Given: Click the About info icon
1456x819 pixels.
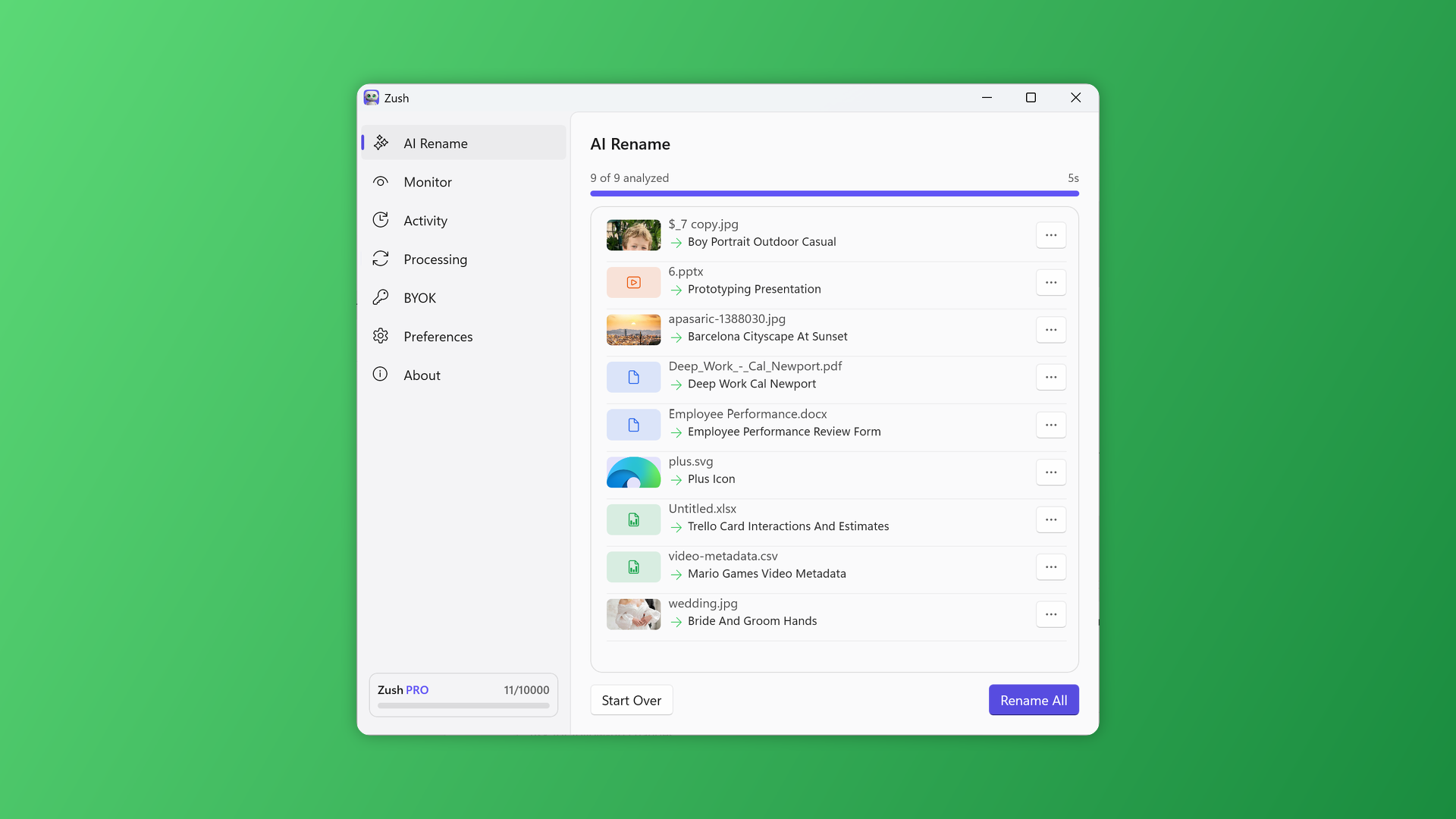Looking at the screenshot, I should (x=381, y=374).
